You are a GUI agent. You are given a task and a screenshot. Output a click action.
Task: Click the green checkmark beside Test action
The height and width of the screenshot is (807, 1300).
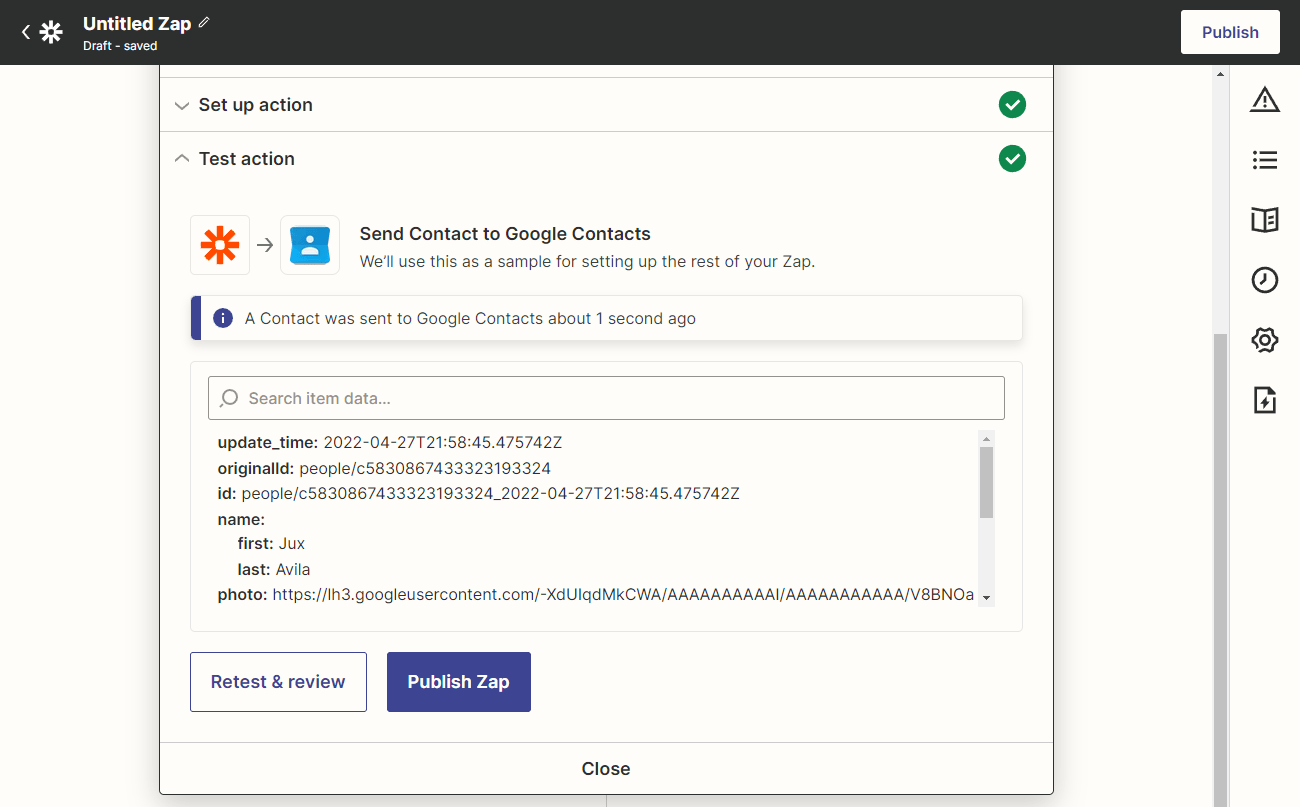(x=1012, y=159)
